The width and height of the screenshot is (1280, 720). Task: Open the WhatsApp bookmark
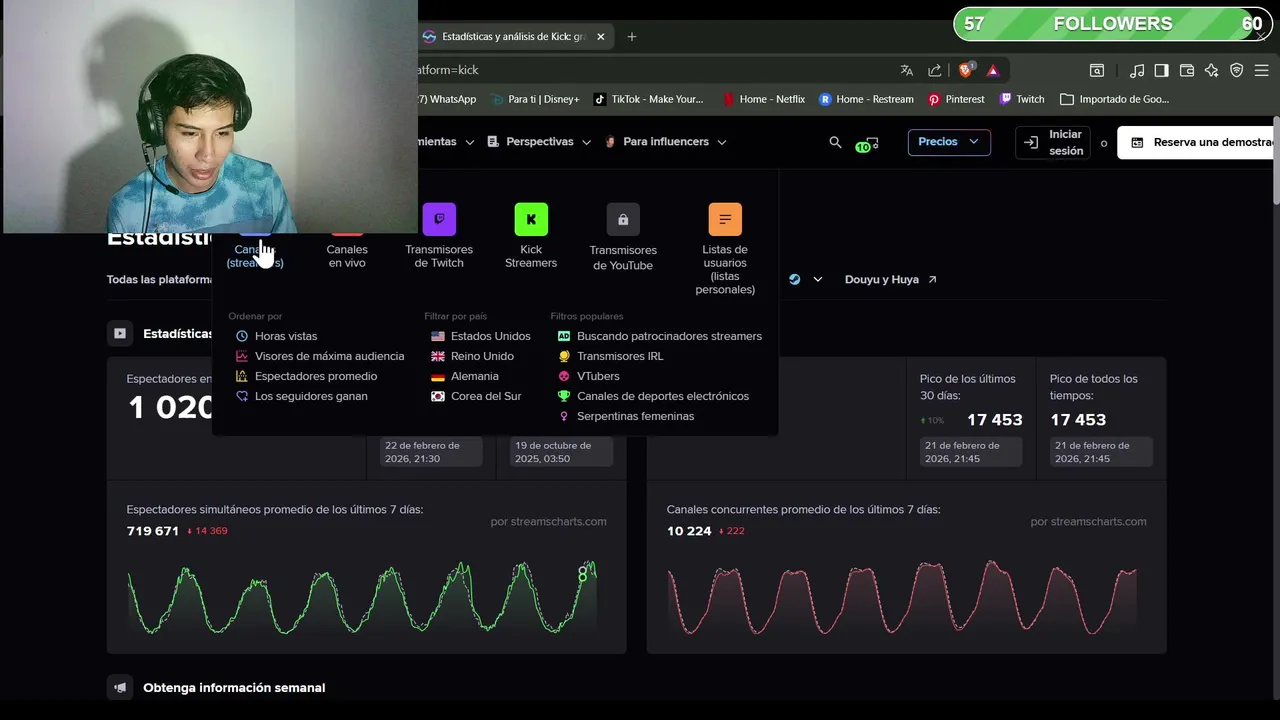447,99
